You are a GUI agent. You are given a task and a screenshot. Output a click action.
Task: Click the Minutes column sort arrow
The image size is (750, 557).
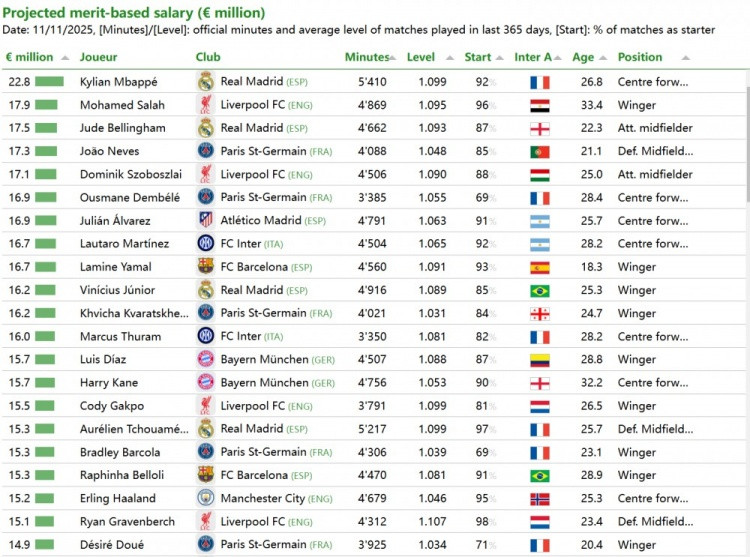pos(394,58)
